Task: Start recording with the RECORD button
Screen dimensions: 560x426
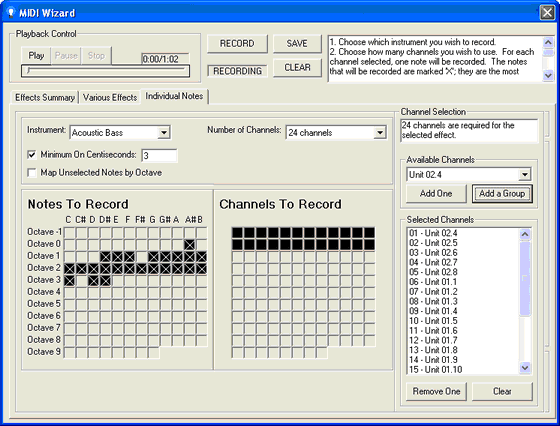Action: coord(237,44)
